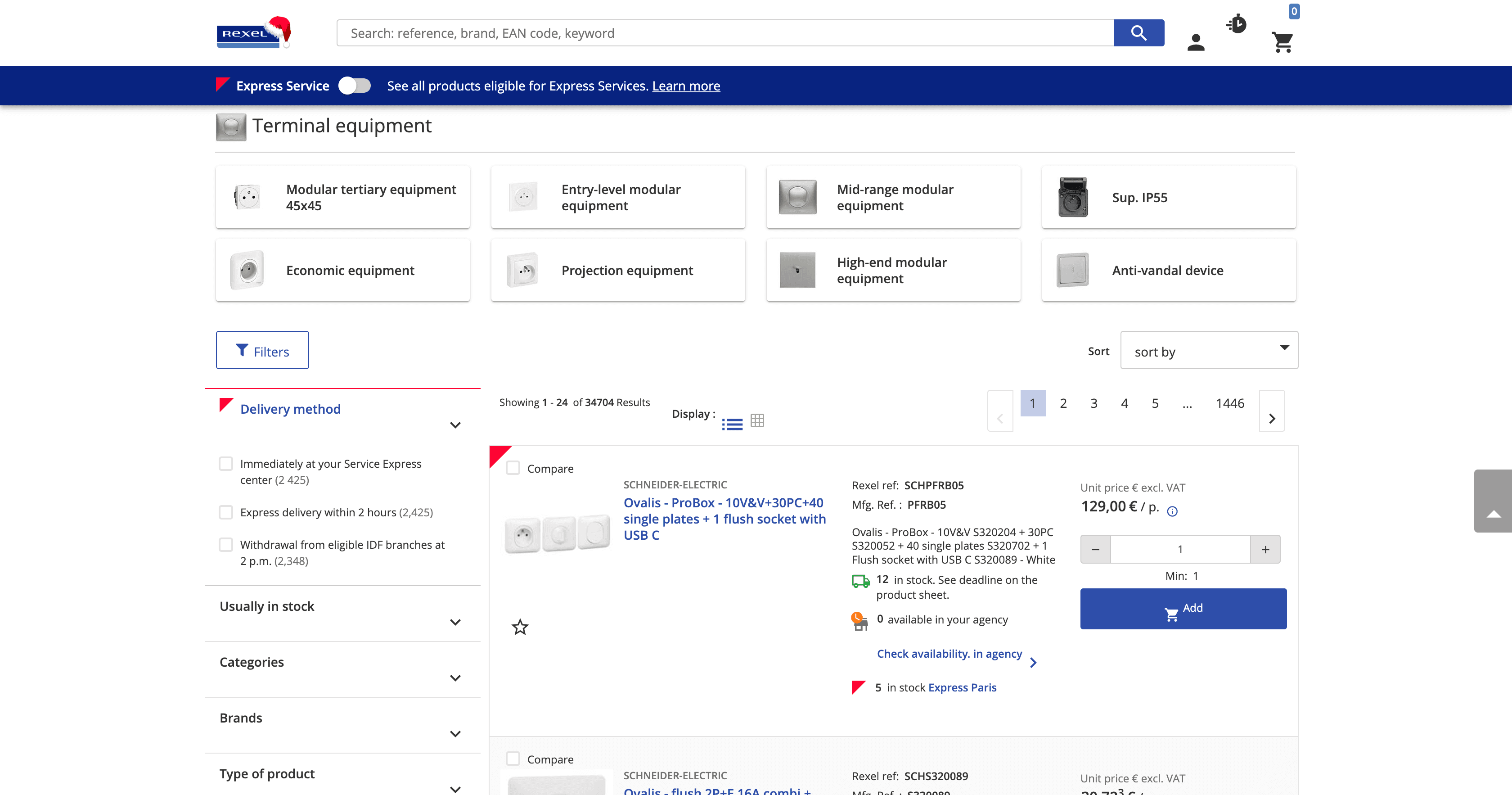The width and height of the screenshot is (1512, 795).
Task: Check Immediately at your Service Express center
Action: click(226, 464)
